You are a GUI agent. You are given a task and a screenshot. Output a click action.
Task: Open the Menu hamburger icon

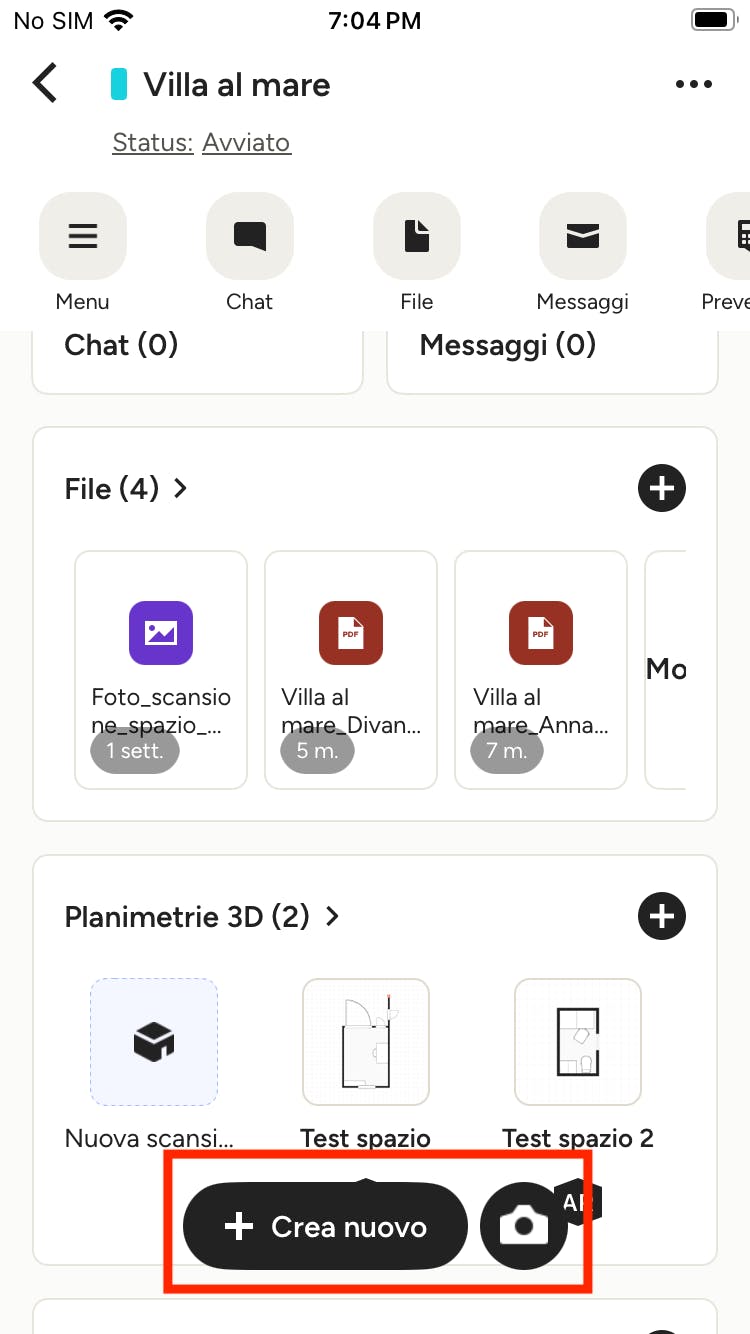tap(83, 236)
